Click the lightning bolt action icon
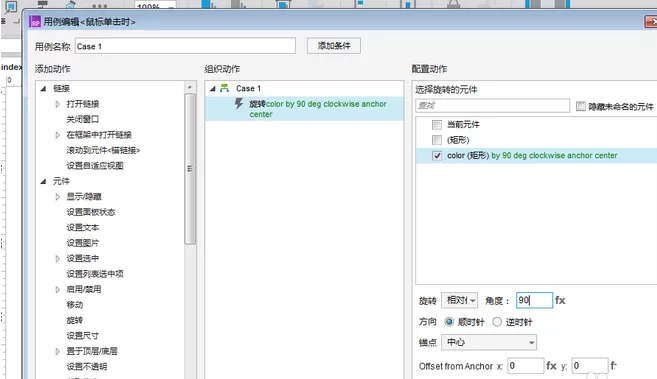 click(239, 103)
